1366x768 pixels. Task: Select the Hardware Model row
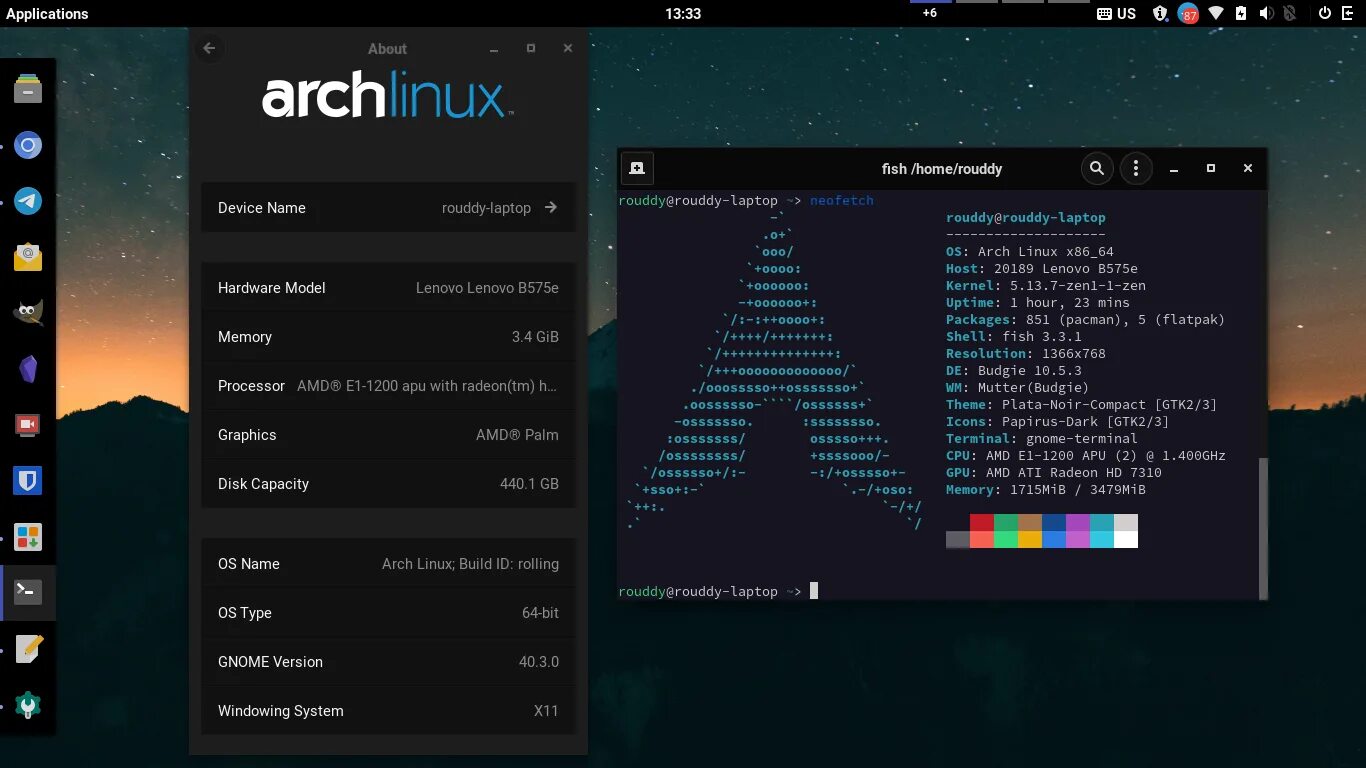point(388,287)
